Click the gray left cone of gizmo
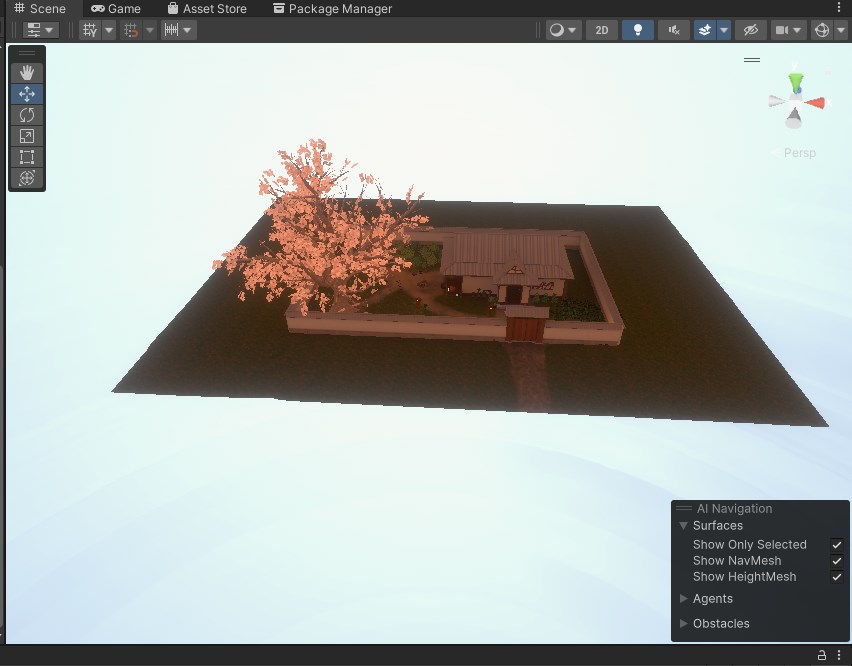The width and height of the screenshot is (852, 666). [x=777, y=101]
